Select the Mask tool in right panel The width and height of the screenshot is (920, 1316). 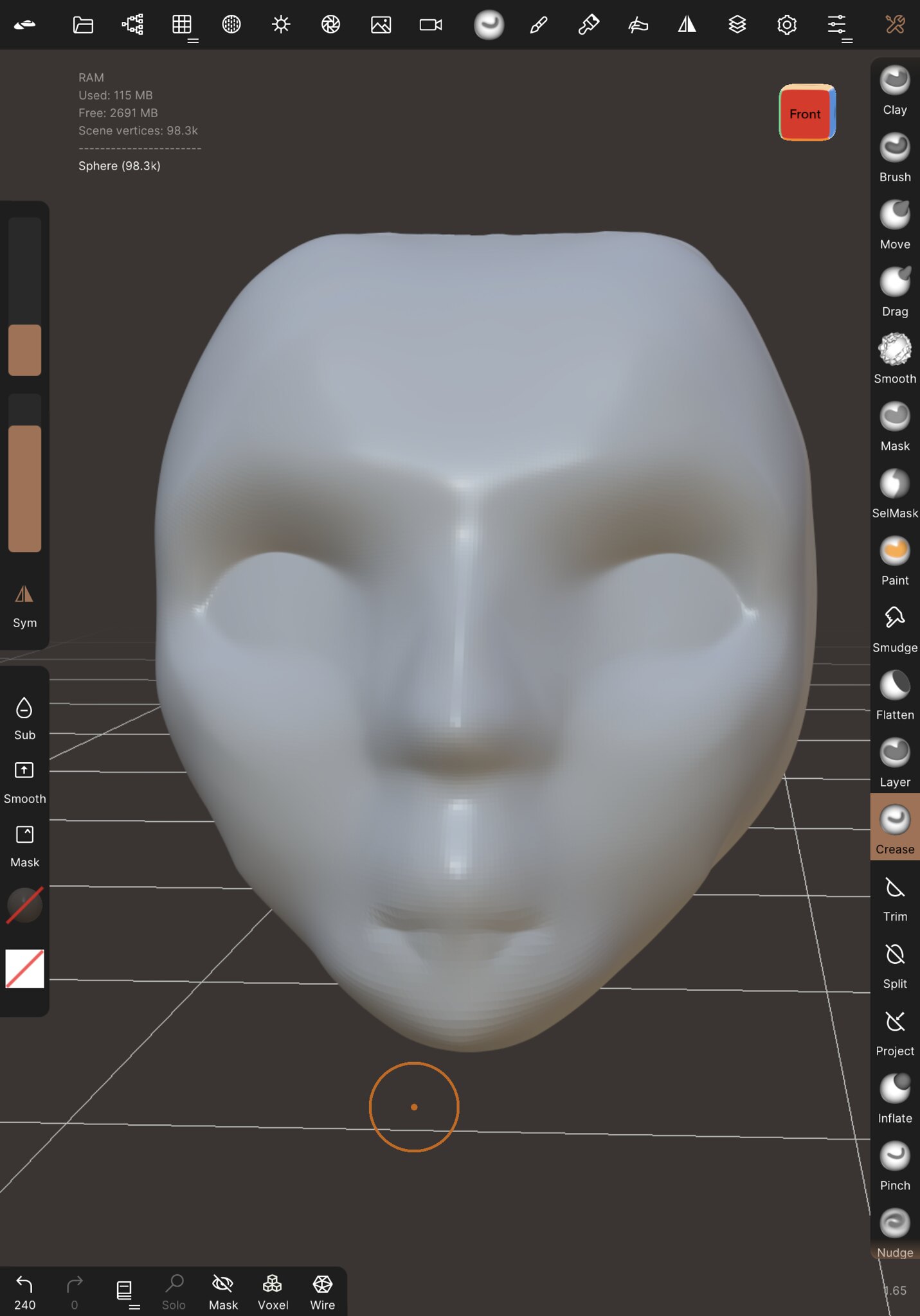point(894,427)
